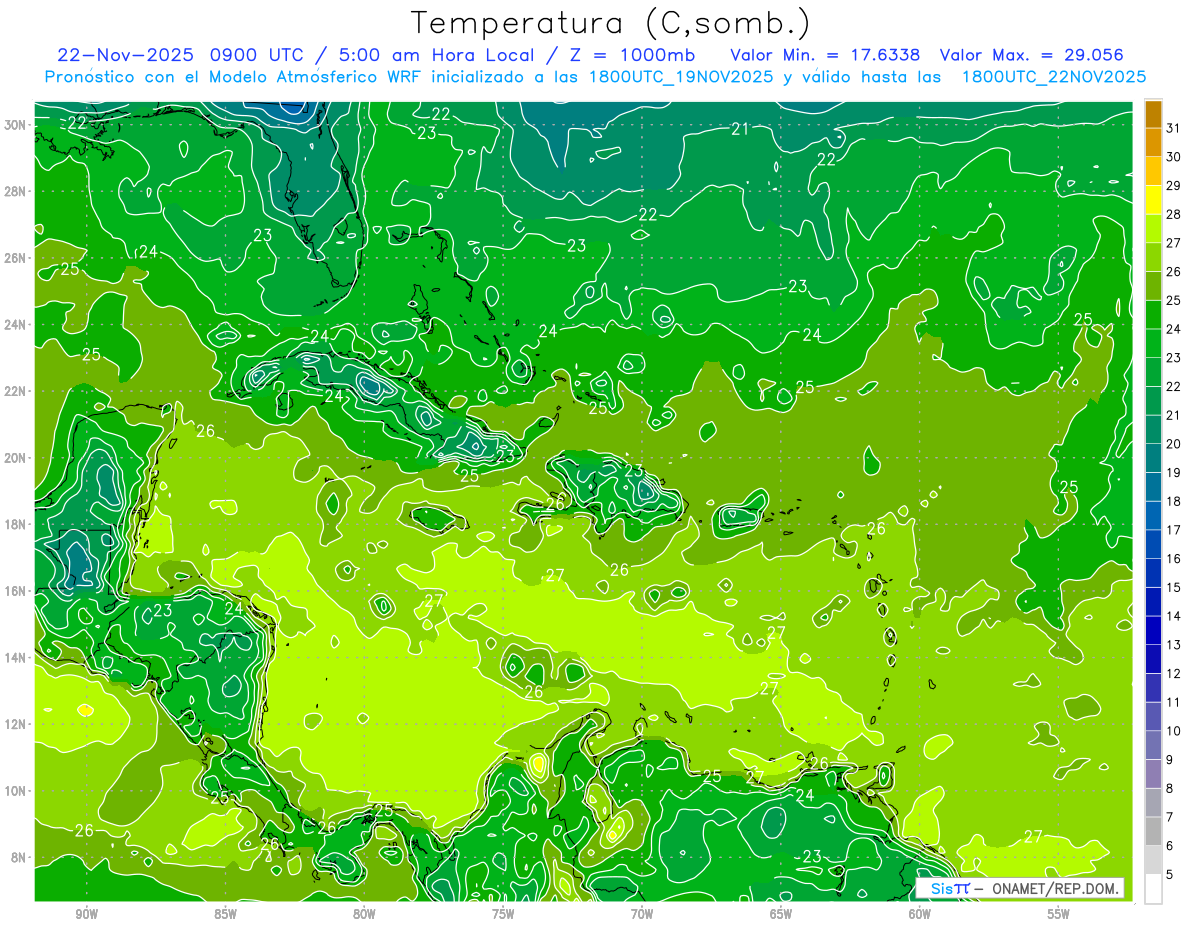
Task: Click the orange color bar segment above 31
Action: (x=1153, y=114)
